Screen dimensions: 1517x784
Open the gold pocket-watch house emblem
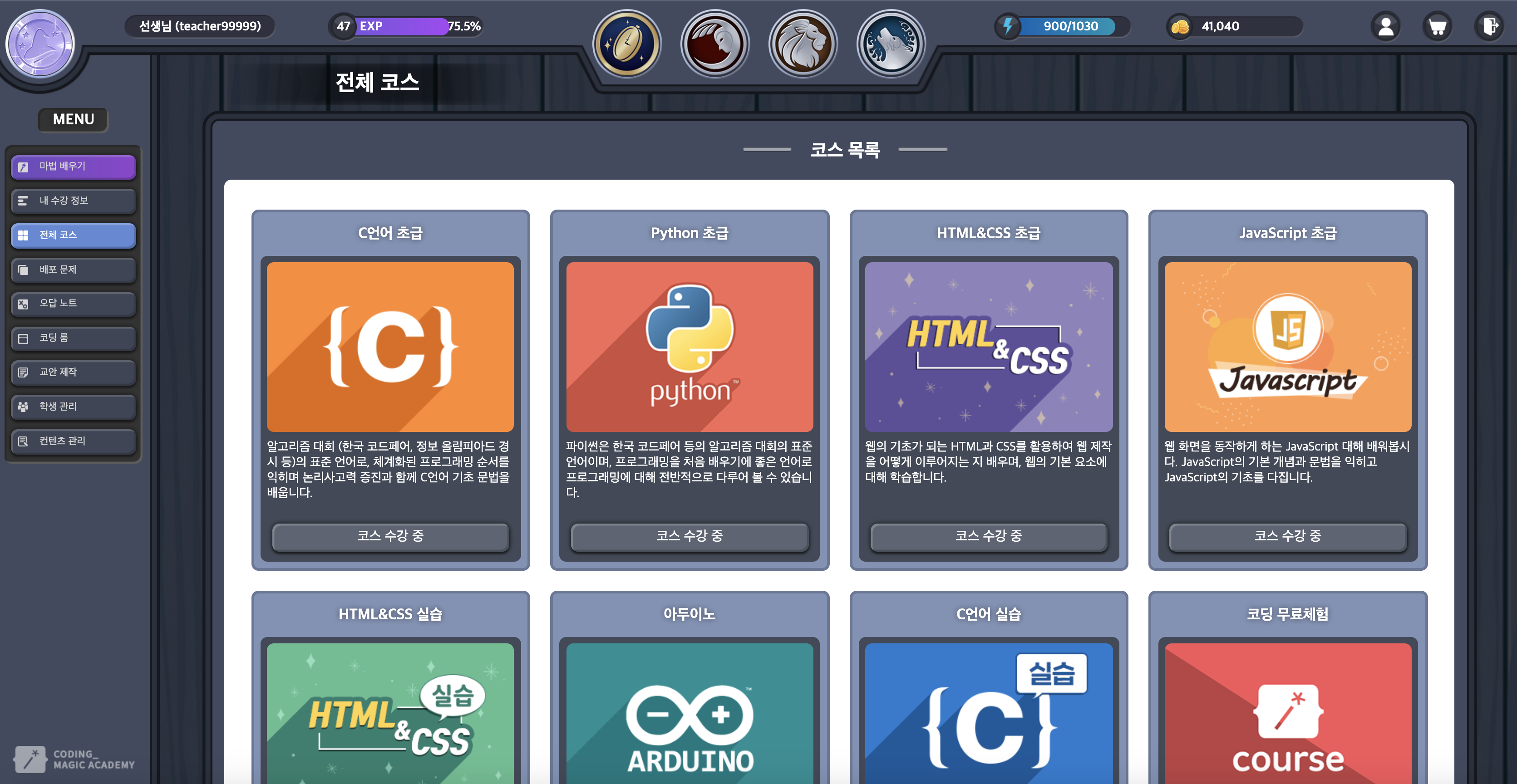[627, 44]
